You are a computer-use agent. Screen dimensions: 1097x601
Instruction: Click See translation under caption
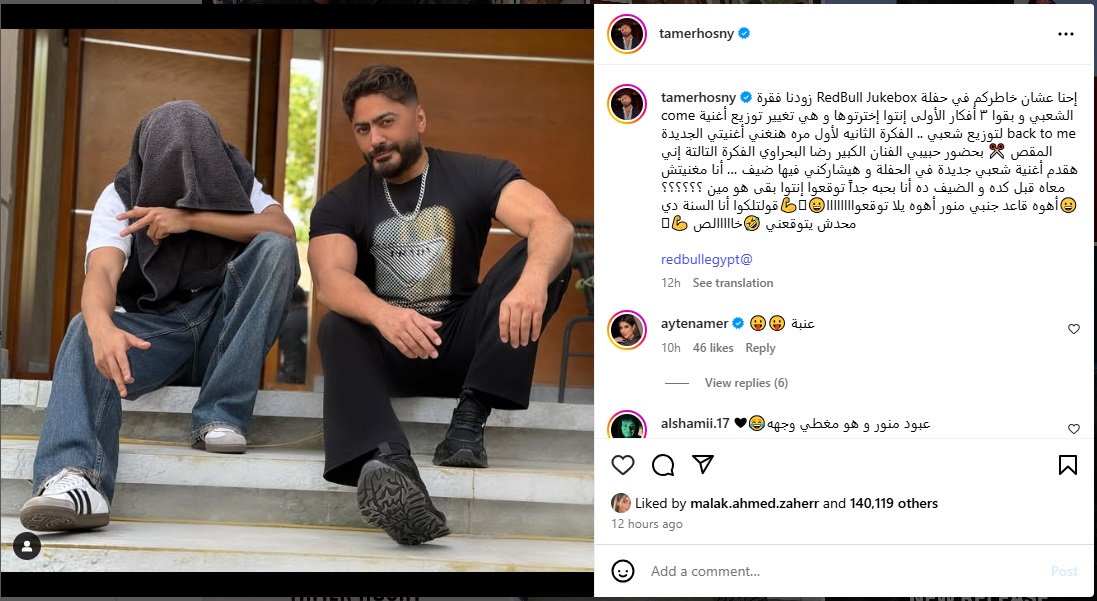[x=732, y=283]
